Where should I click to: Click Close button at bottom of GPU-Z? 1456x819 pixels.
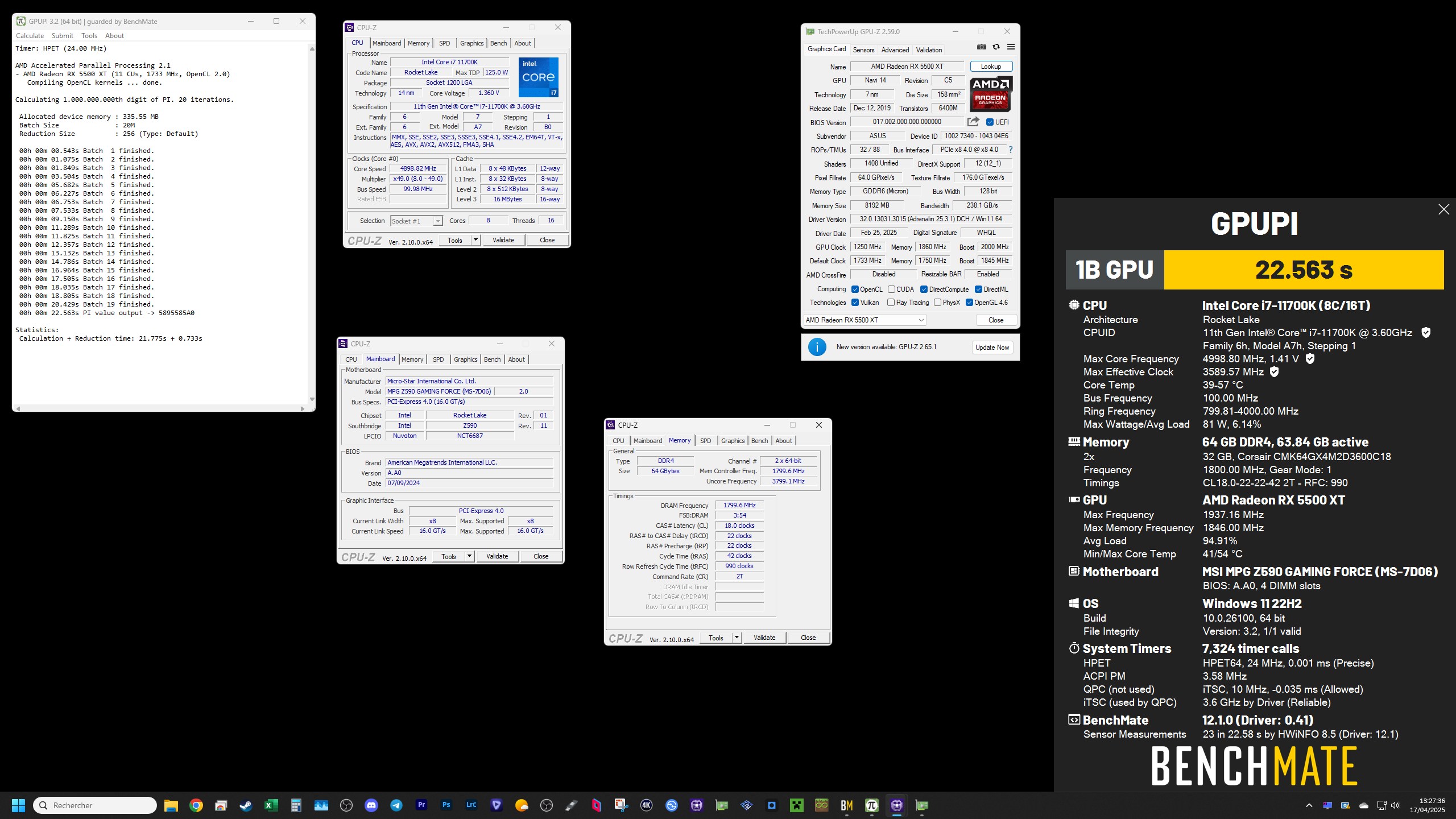point(996,320)
